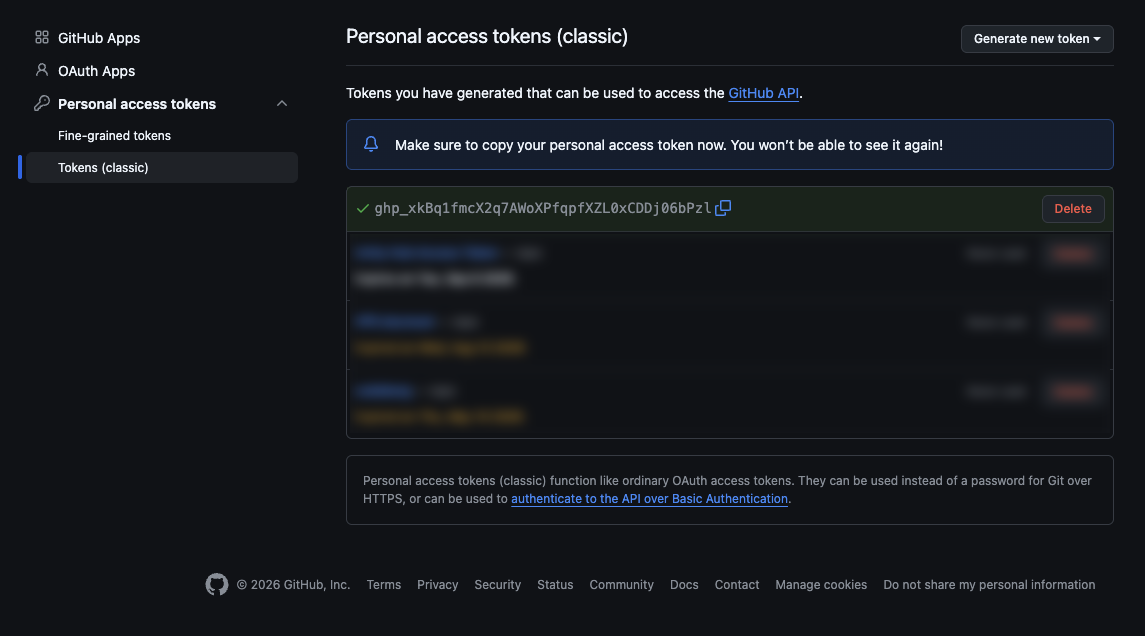The image size is (1145, 636).
Task: Delete the newly generated token
Action: tap(1073, 209)
